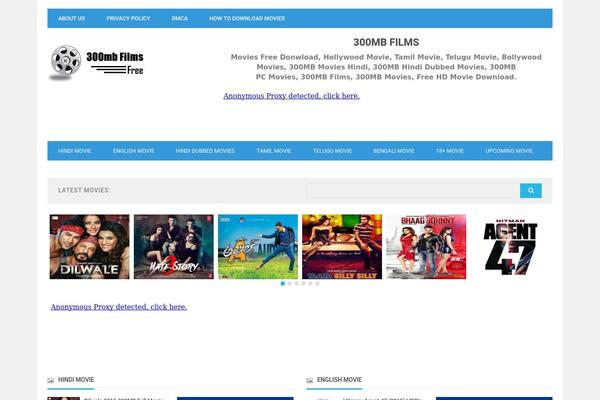This screenshot has width=600, height=400.
Task: Select the first carousel pagination dot
Action: coord(283,284)
